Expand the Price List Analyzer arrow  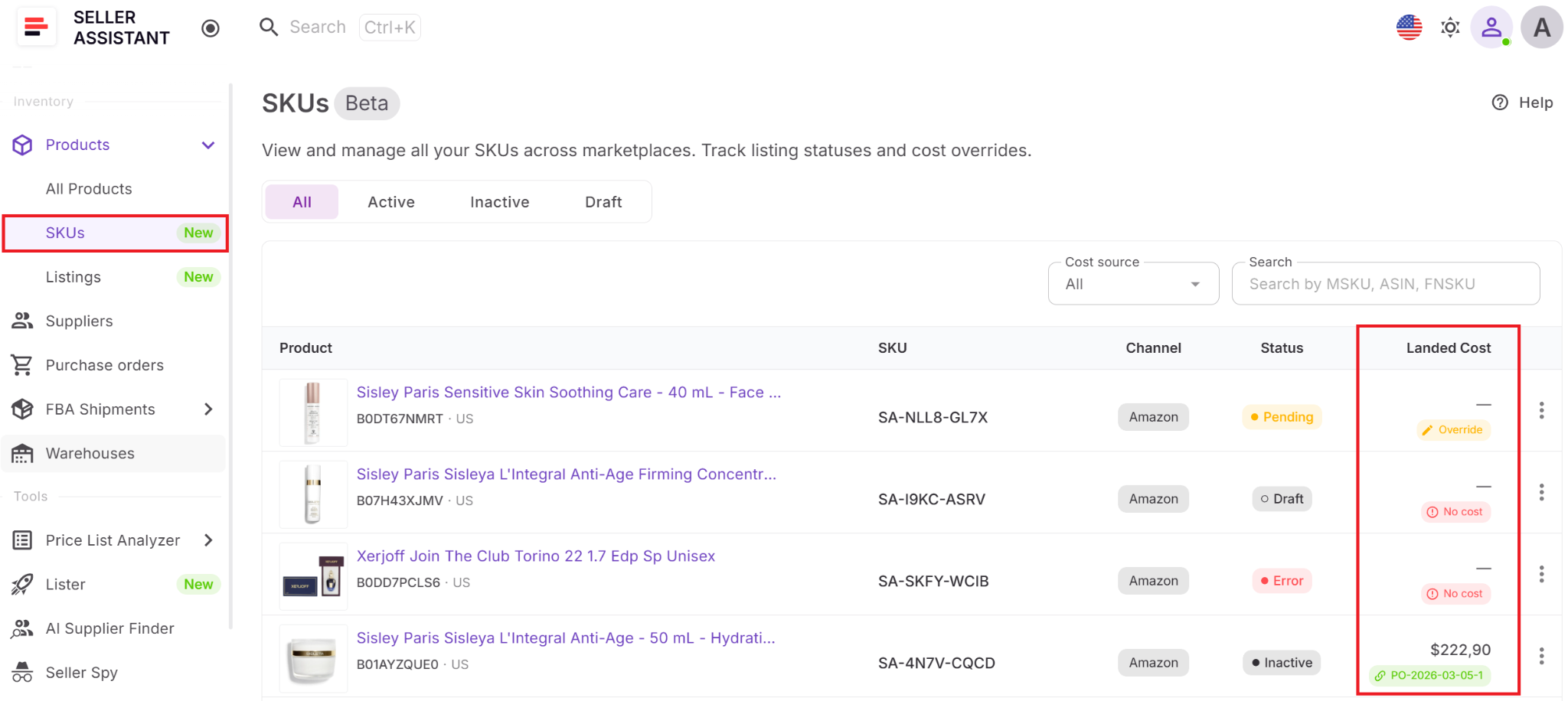pyautogui.click(x=208, y=540)
